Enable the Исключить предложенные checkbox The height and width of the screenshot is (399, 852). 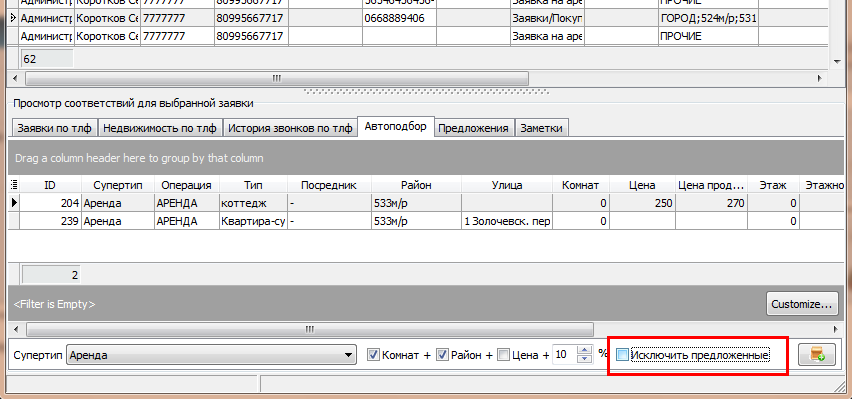[623, 356]
